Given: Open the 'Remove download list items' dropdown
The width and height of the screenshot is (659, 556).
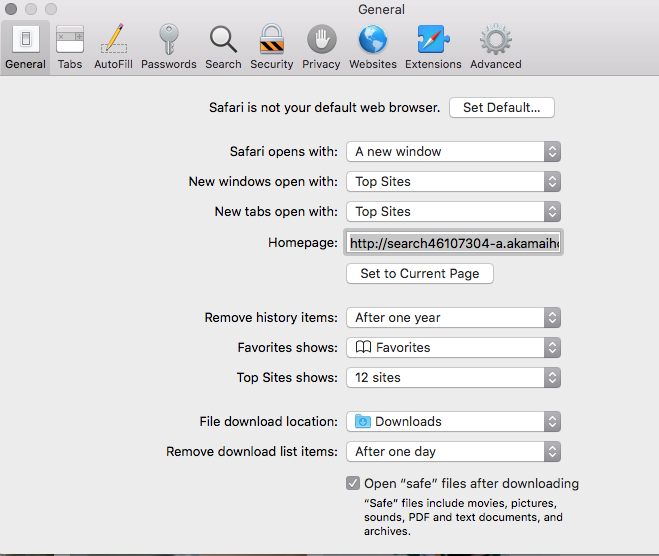Looking at the screenshot, I should [453, 451].
